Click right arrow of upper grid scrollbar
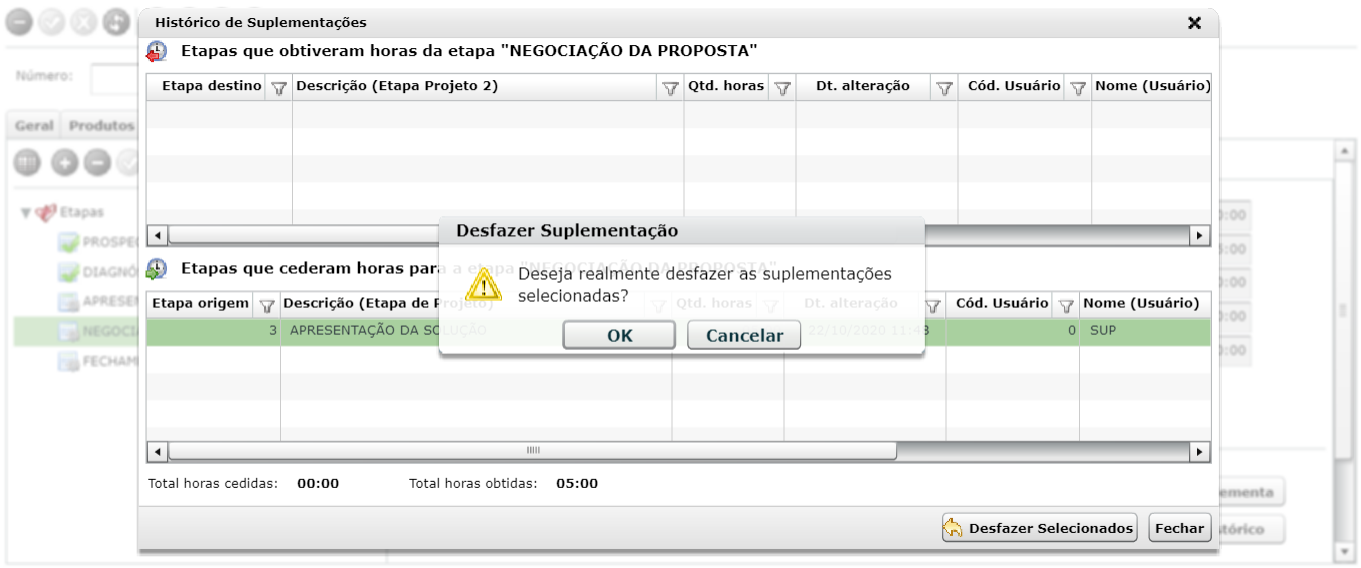Screen dimensions: 1361x568 (1199, 235)
